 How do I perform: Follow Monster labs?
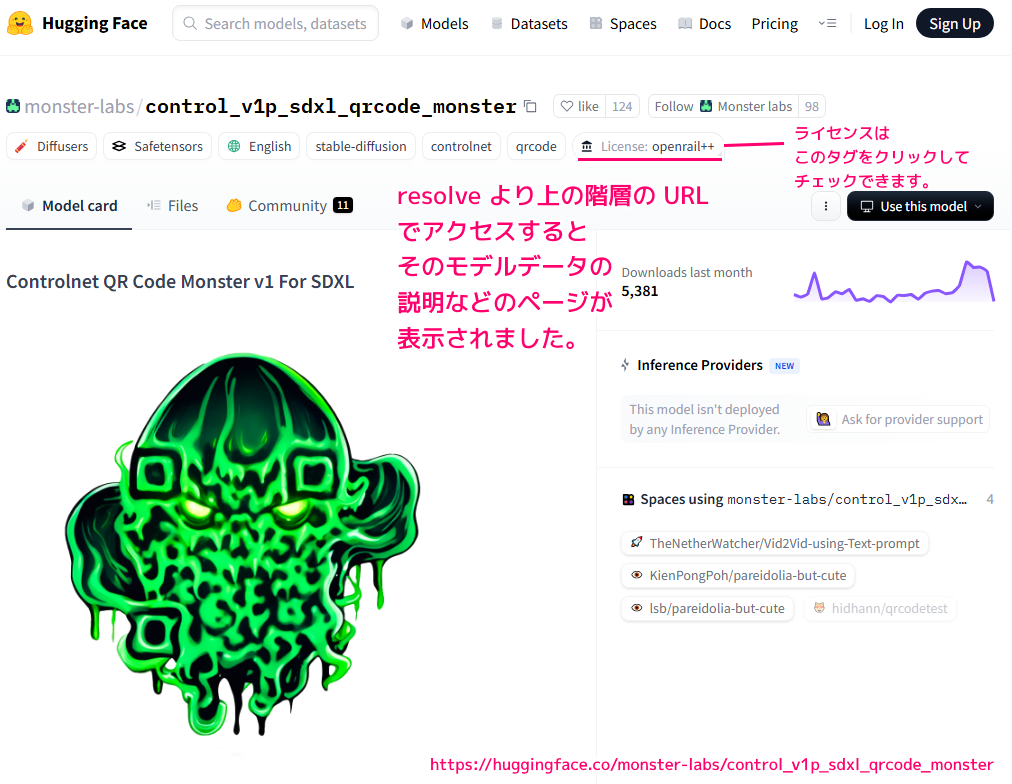click(x=723, y=106)
